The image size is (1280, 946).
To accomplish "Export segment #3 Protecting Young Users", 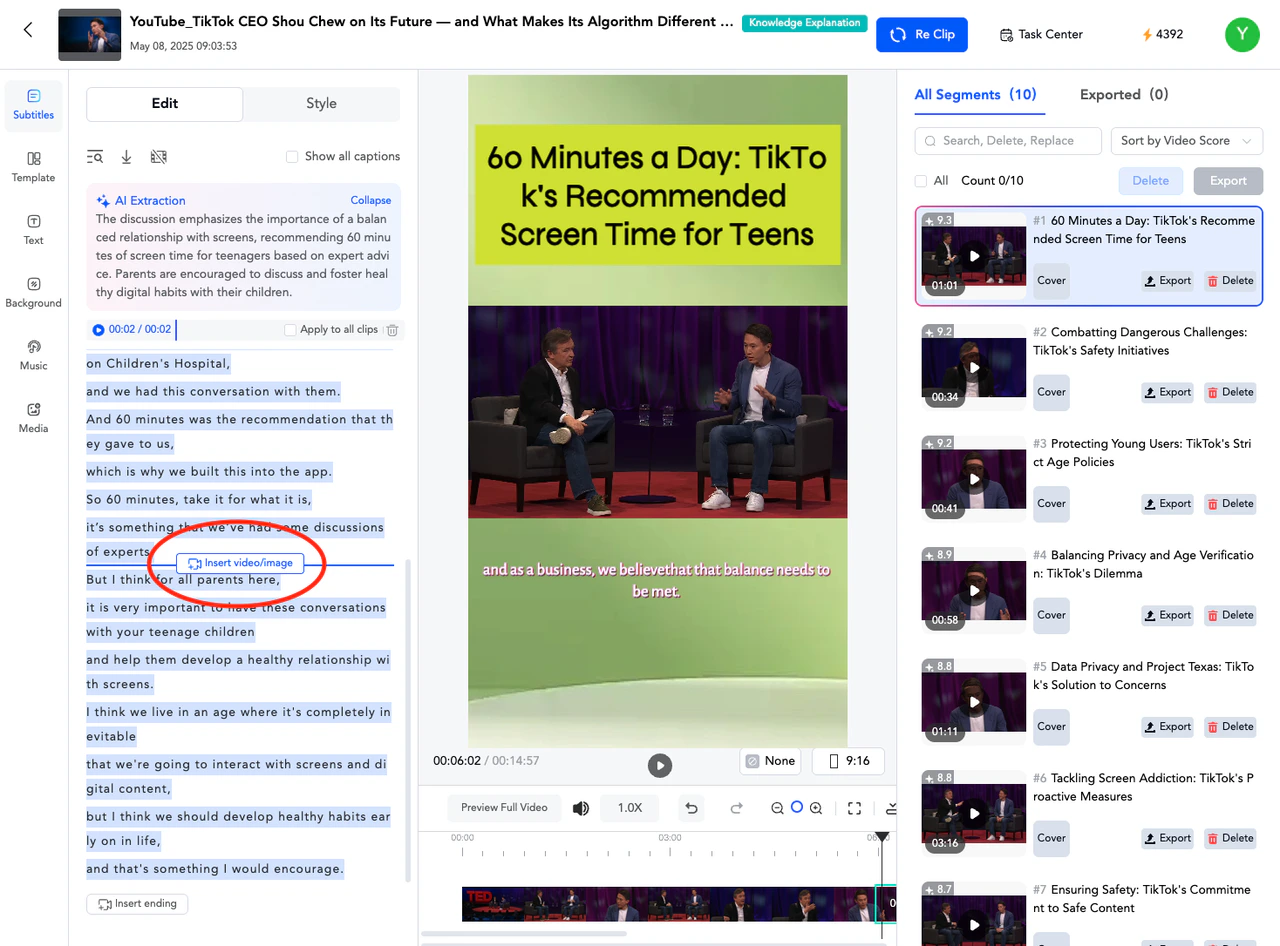I will coord(1168,503).
